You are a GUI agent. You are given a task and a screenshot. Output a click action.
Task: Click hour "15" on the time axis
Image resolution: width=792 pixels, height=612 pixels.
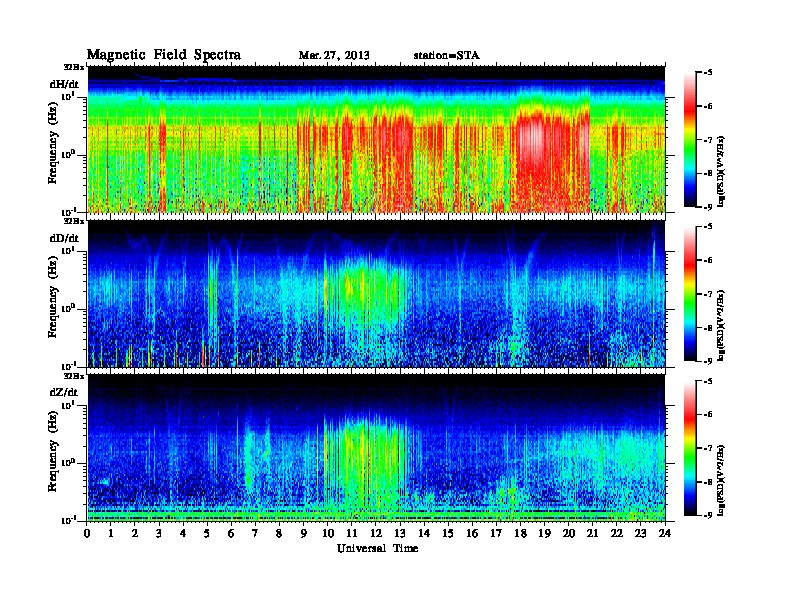point(449,533)
